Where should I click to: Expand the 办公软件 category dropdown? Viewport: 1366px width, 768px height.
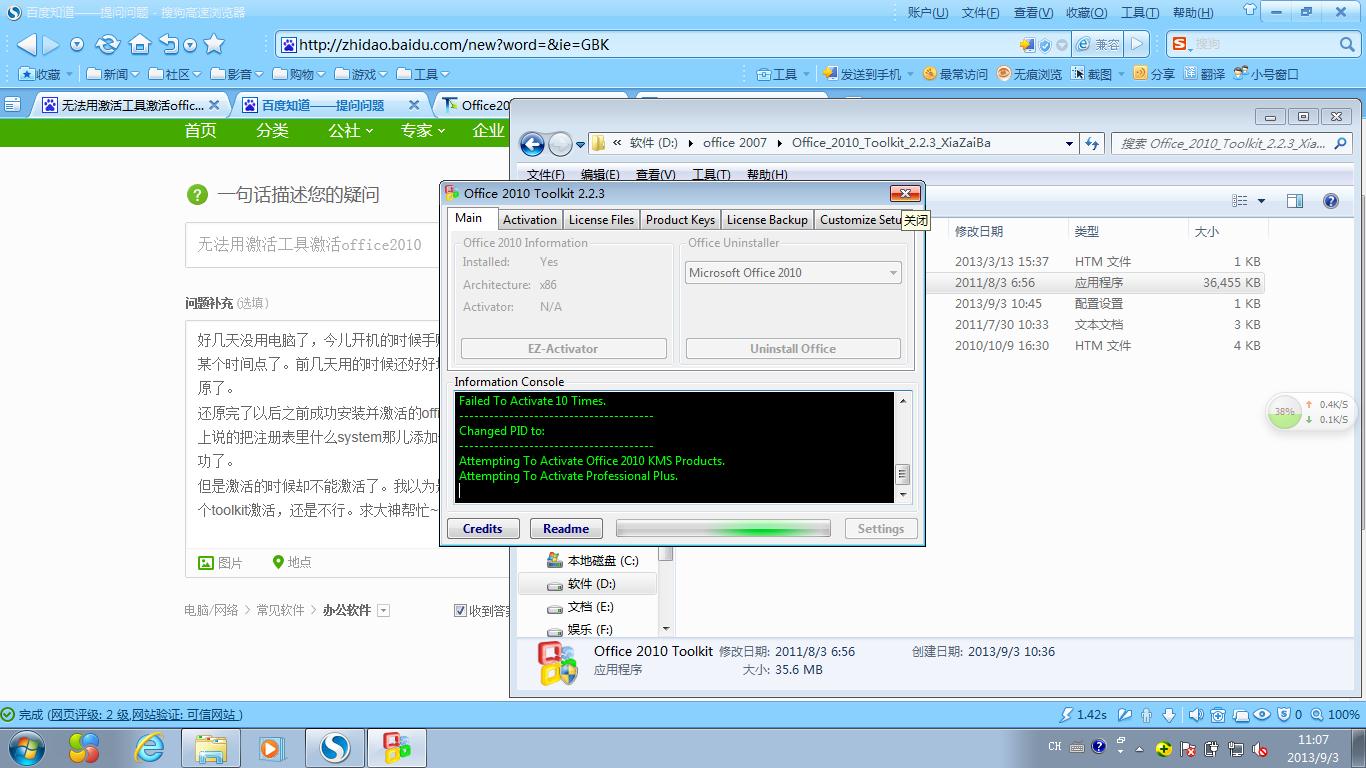(x=384, y=610)
